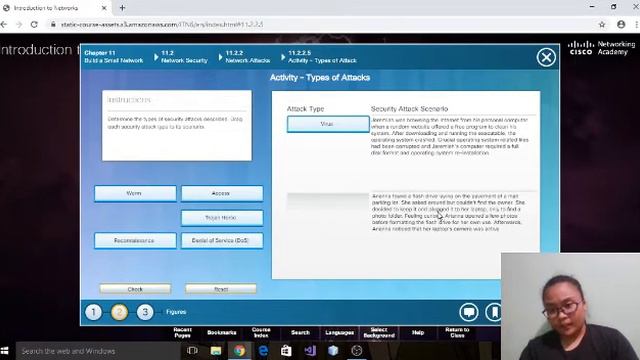Screen dimensions: 640x360
Task: Click the address bar URL
Action: coord(162,24)
